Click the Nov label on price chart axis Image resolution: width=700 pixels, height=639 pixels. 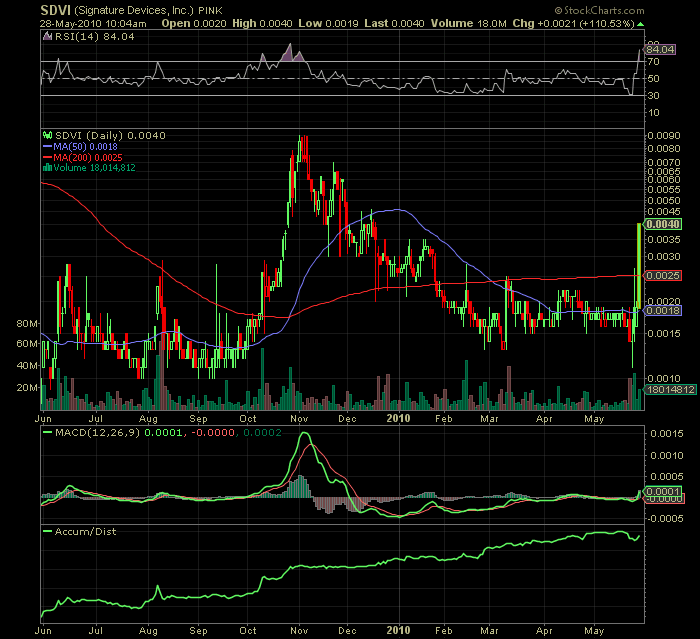[299, 419]
